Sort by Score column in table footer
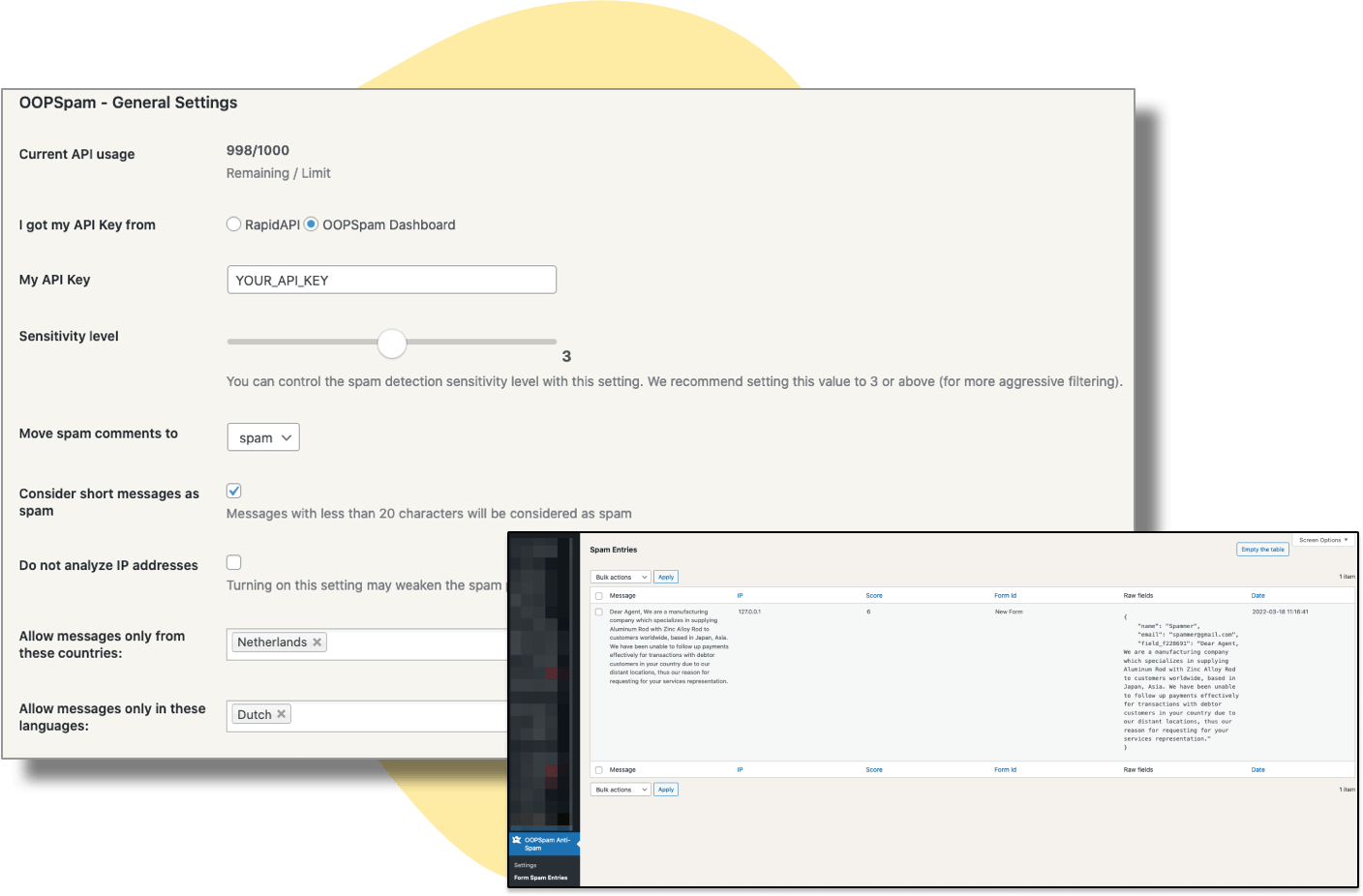 coord(874,770)
